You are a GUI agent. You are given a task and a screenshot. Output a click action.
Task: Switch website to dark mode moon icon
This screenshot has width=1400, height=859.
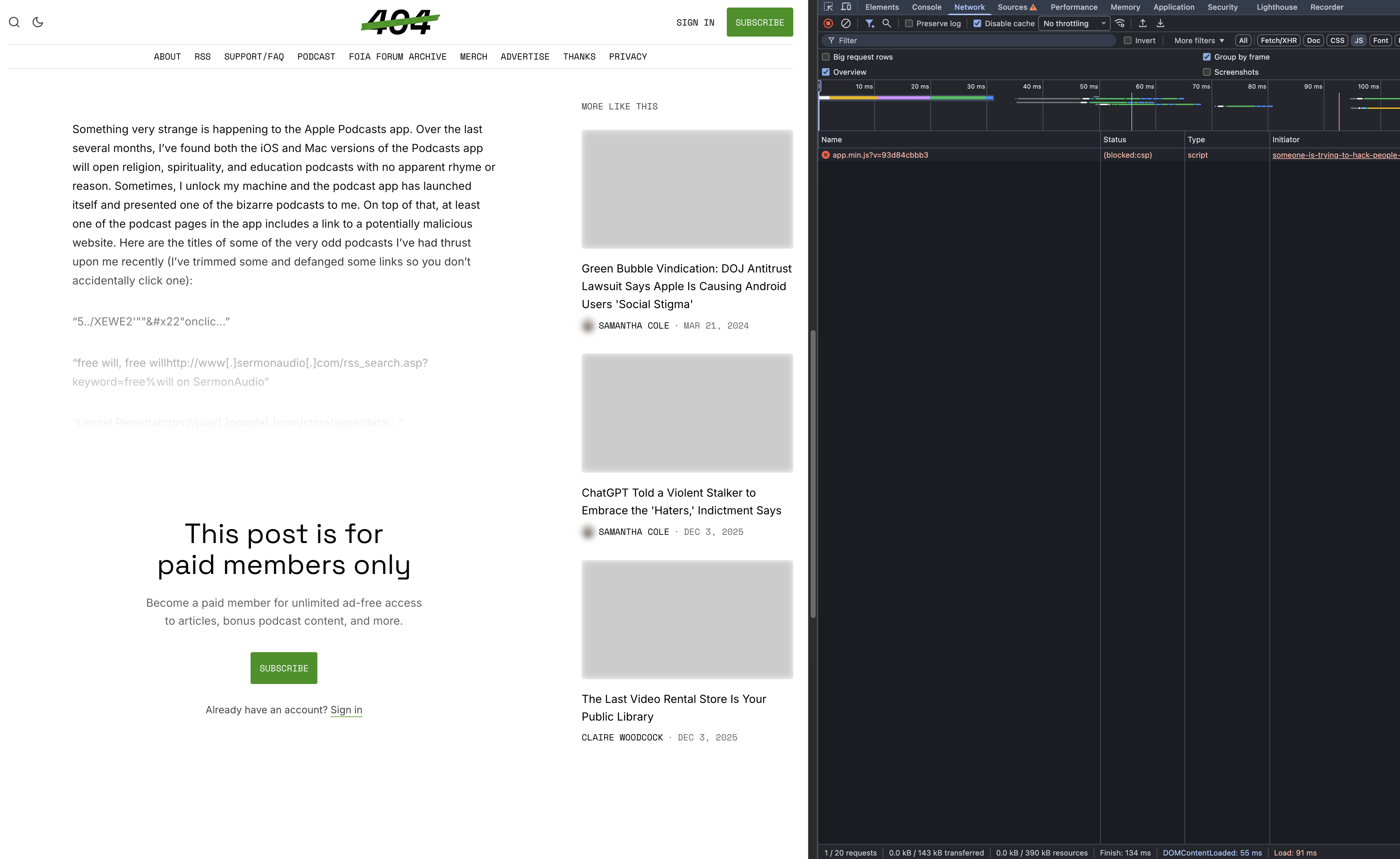click(38, 22)
